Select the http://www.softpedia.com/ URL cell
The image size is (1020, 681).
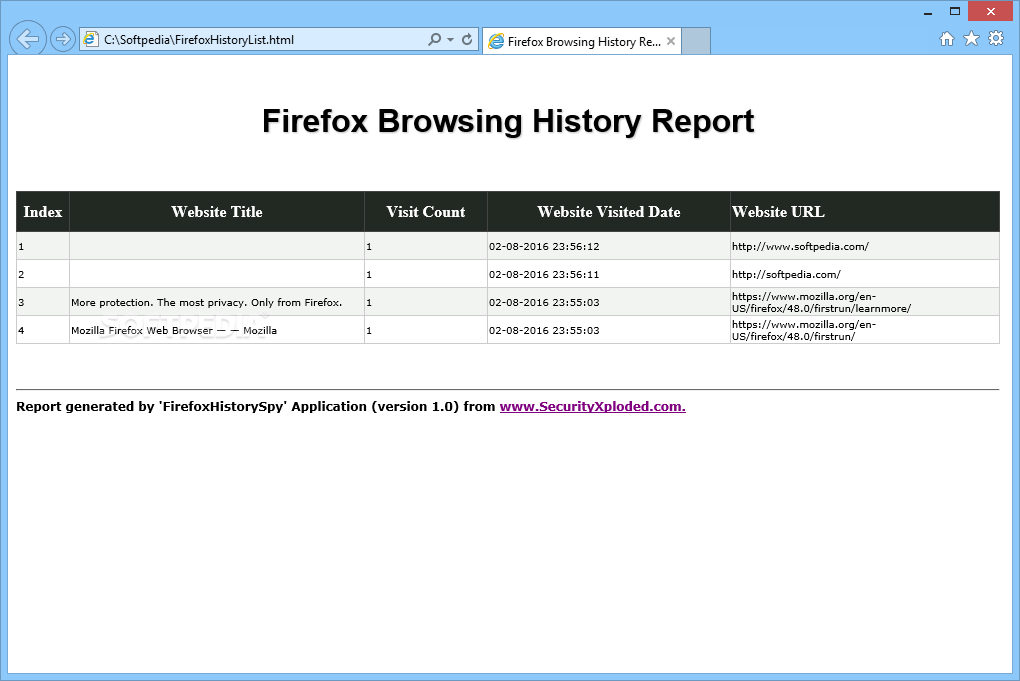coord(865,247)
